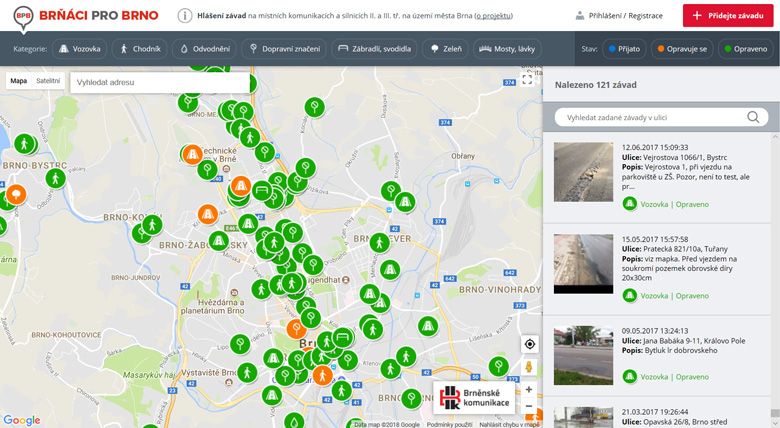This screenshot has height=428, width=780.
Task: Switch map to Mapa view
Action: coord(18,81)
